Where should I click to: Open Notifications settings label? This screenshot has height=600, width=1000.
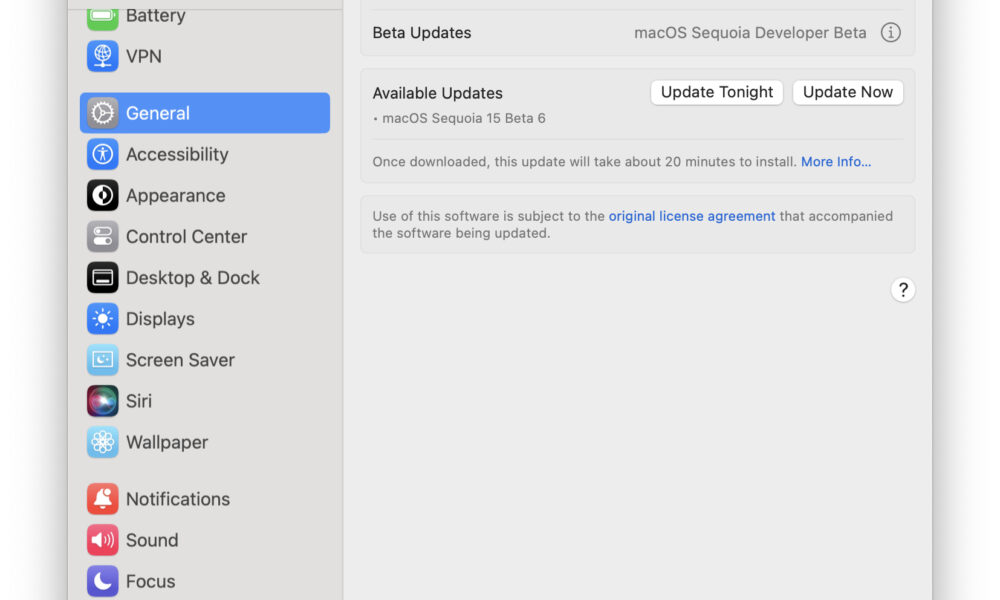pos(178,499)
